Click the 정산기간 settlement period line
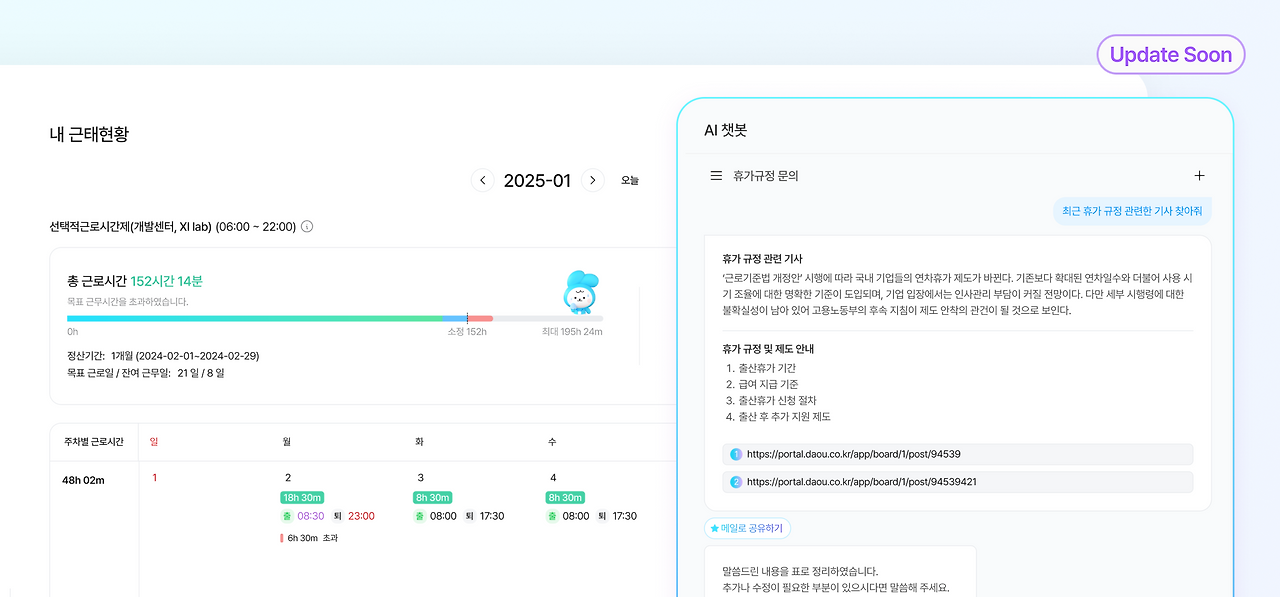This screenshot has height=597, width=1280. [x=163, y=356]
